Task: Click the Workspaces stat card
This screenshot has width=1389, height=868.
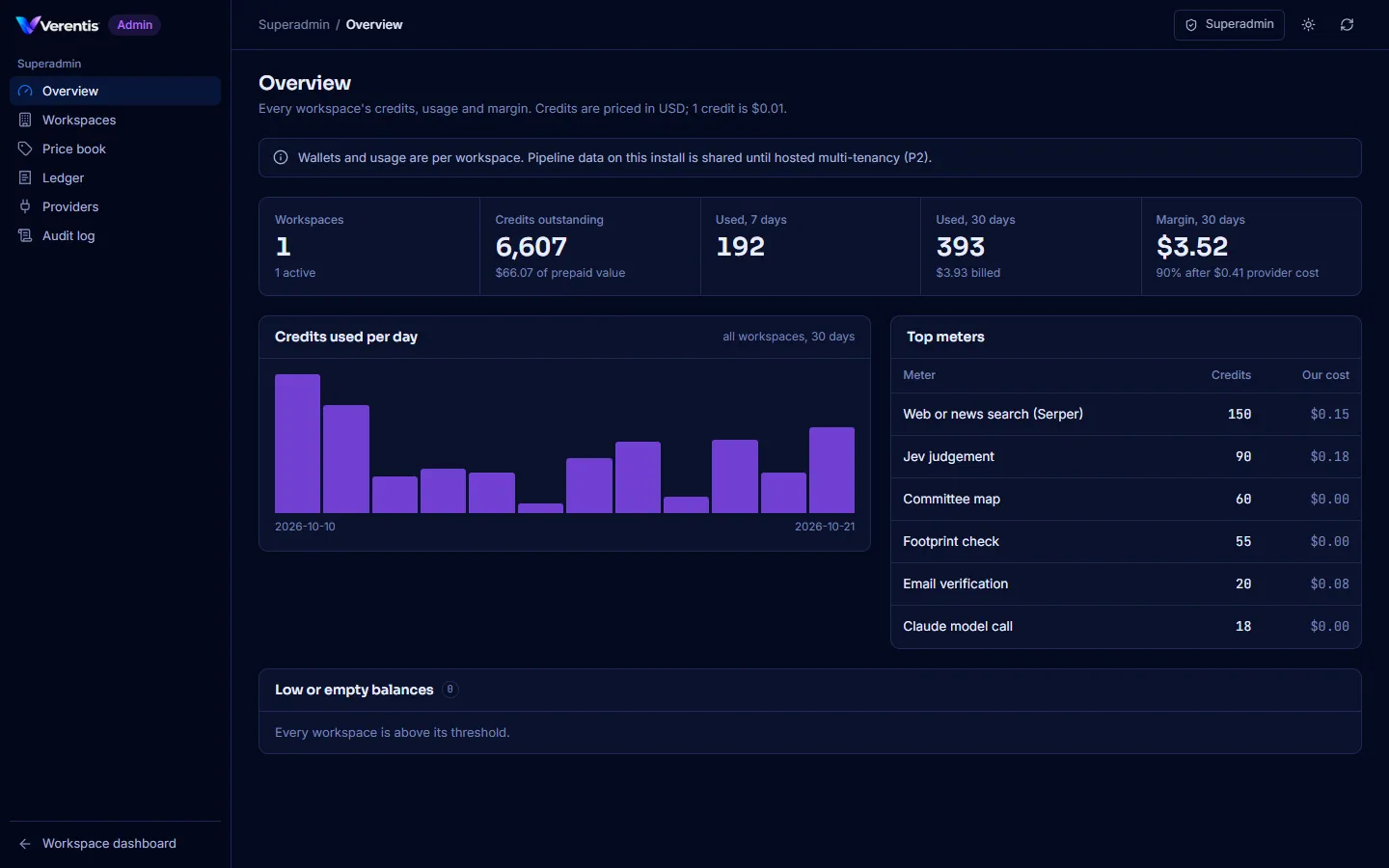Action: coord(369,246)
